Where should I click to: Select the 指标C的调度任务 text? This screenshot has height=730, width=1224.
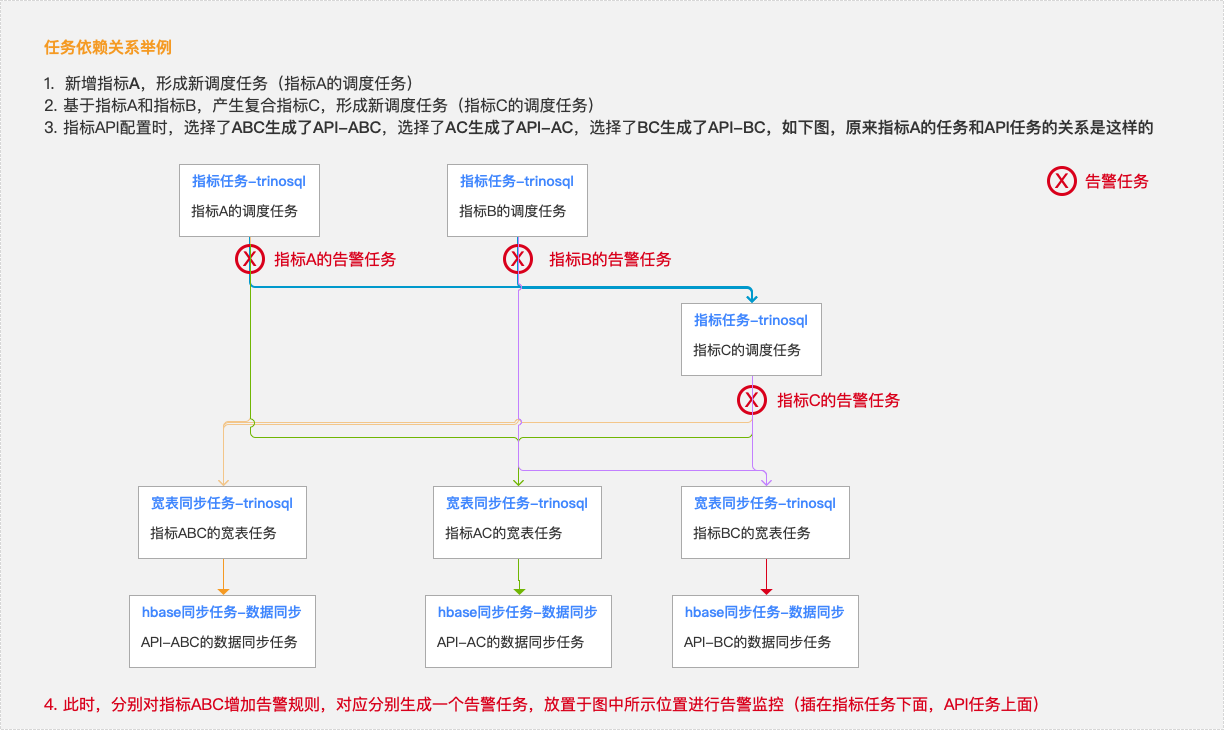[747, 350]
